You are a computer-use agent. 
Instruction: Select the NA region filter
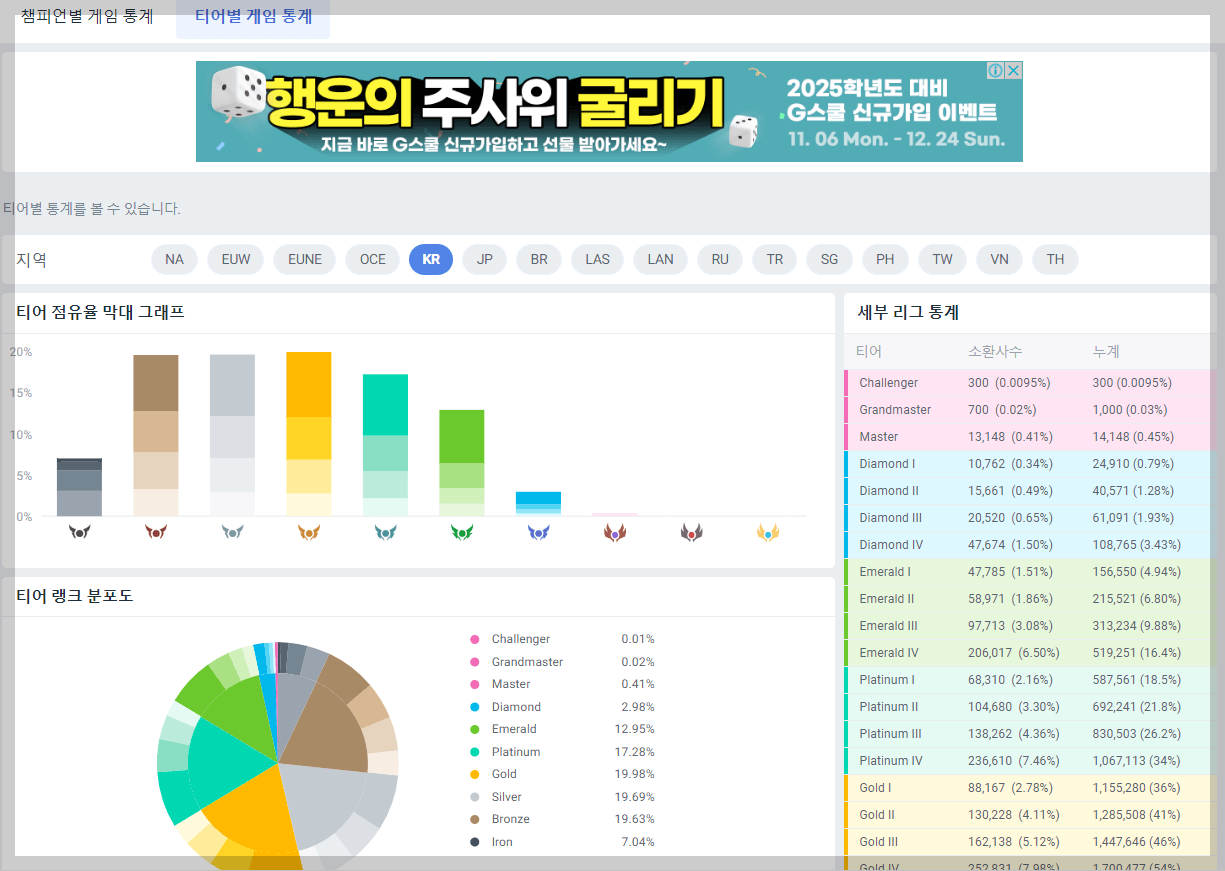tap(174, 258)
